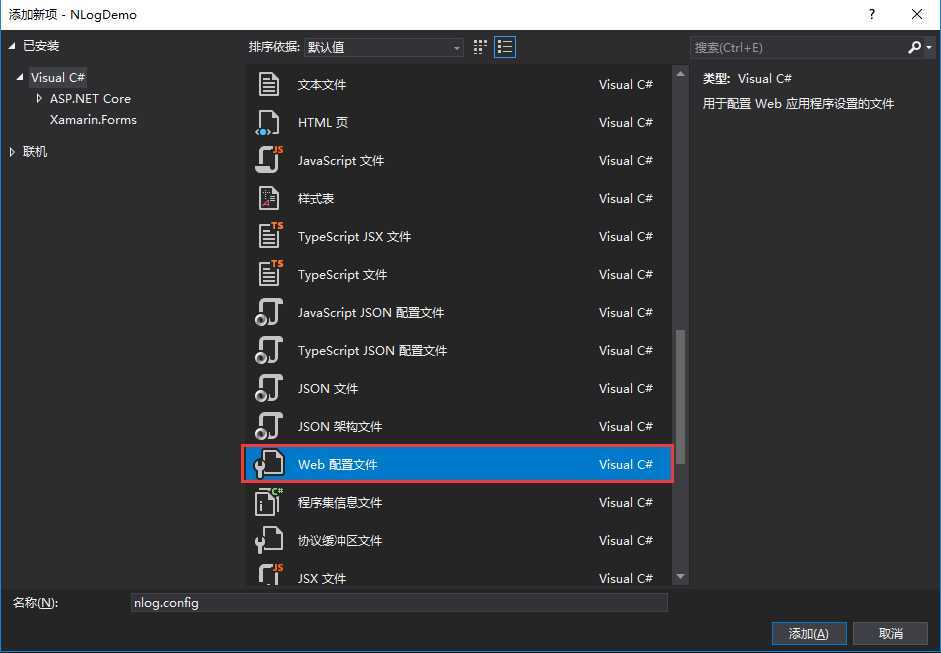The image size is (941, 653).
Task: Click the JSON 架构文件 icon
Action: pyautogui.click(x=268, y=427)
